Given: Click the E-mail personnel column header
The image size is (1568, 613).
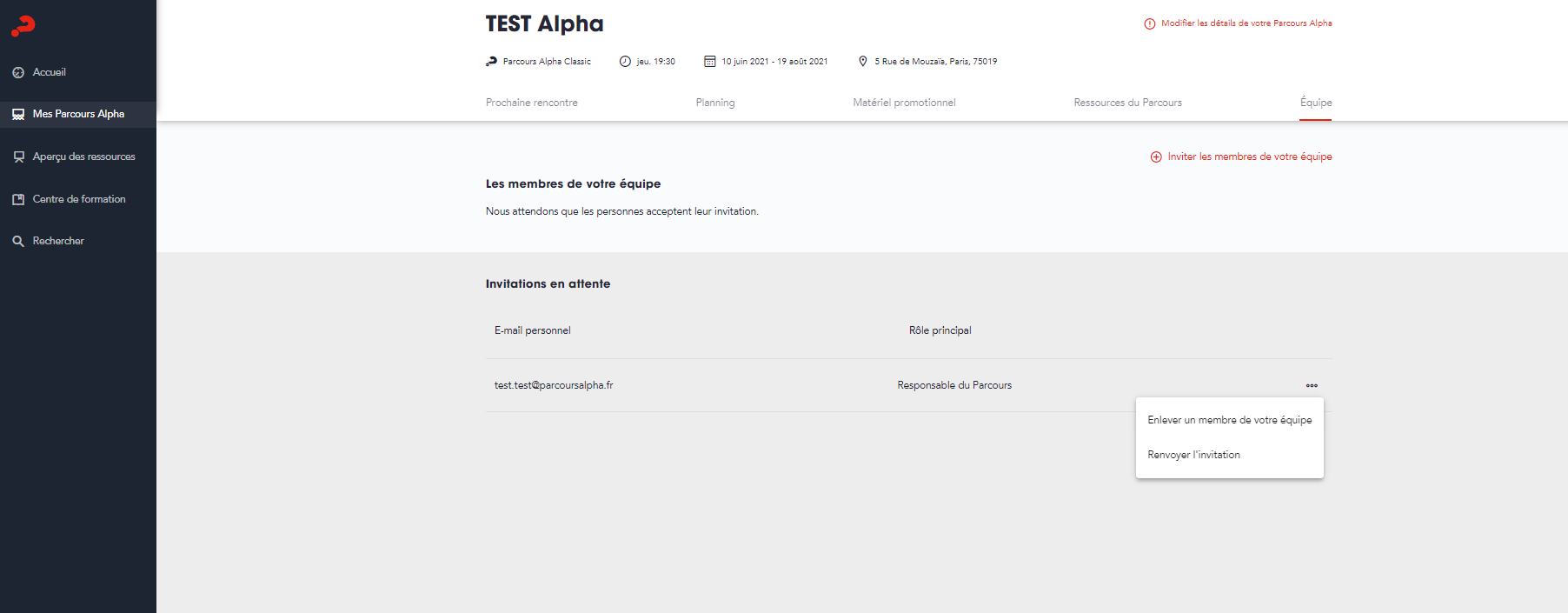Looking at the screenshot, I should [533, 330].
